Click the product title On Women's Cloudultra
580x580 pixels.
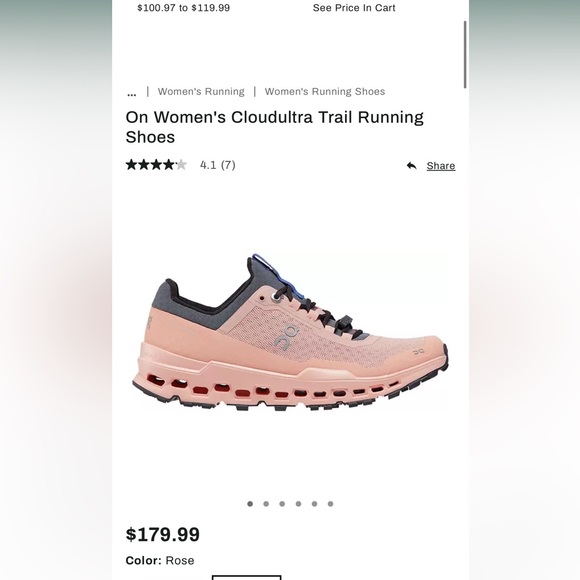pyautogui.click(x=274, y=127)
